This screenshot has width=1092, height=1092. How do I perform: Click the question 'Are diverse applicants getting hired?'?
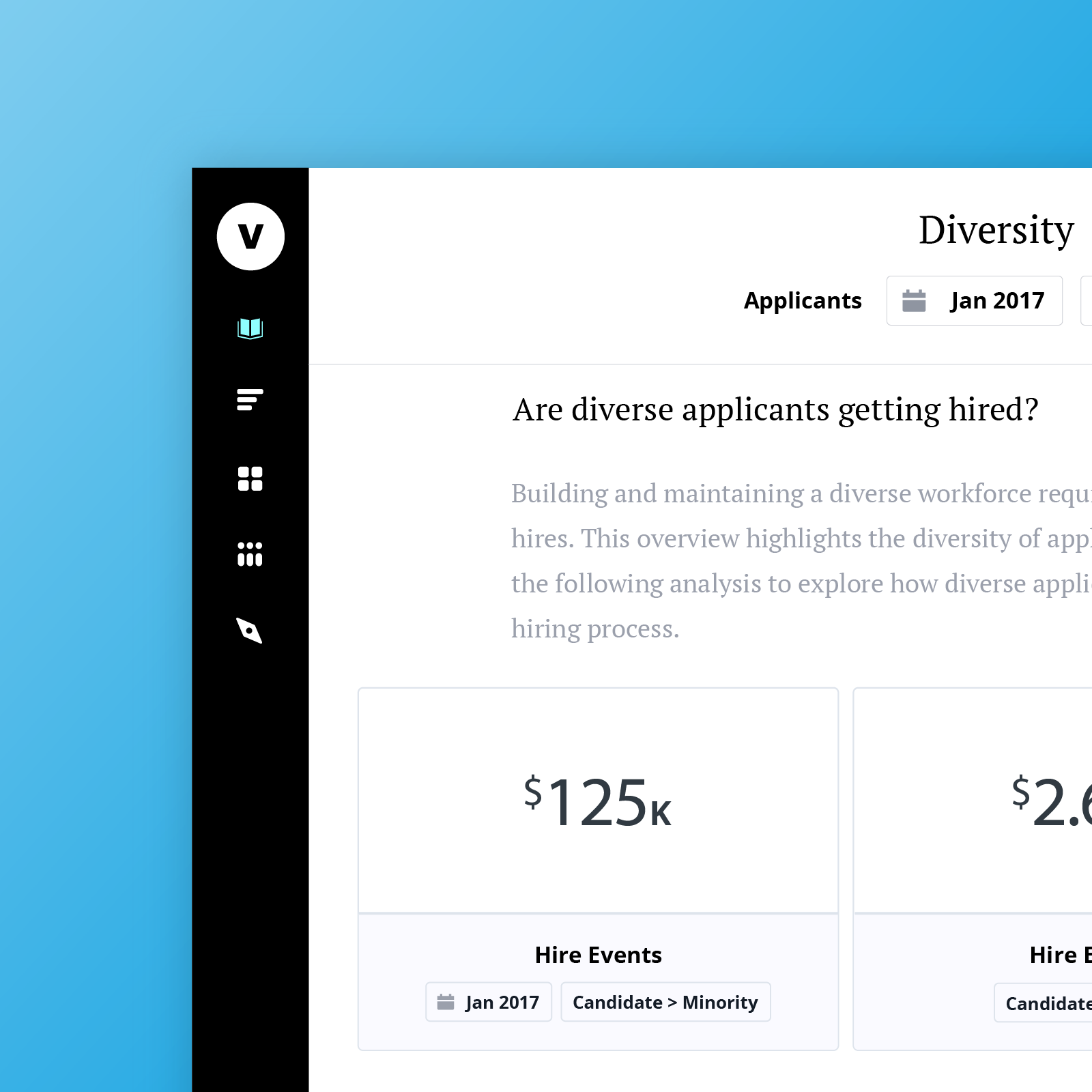(x=775, y=409)
